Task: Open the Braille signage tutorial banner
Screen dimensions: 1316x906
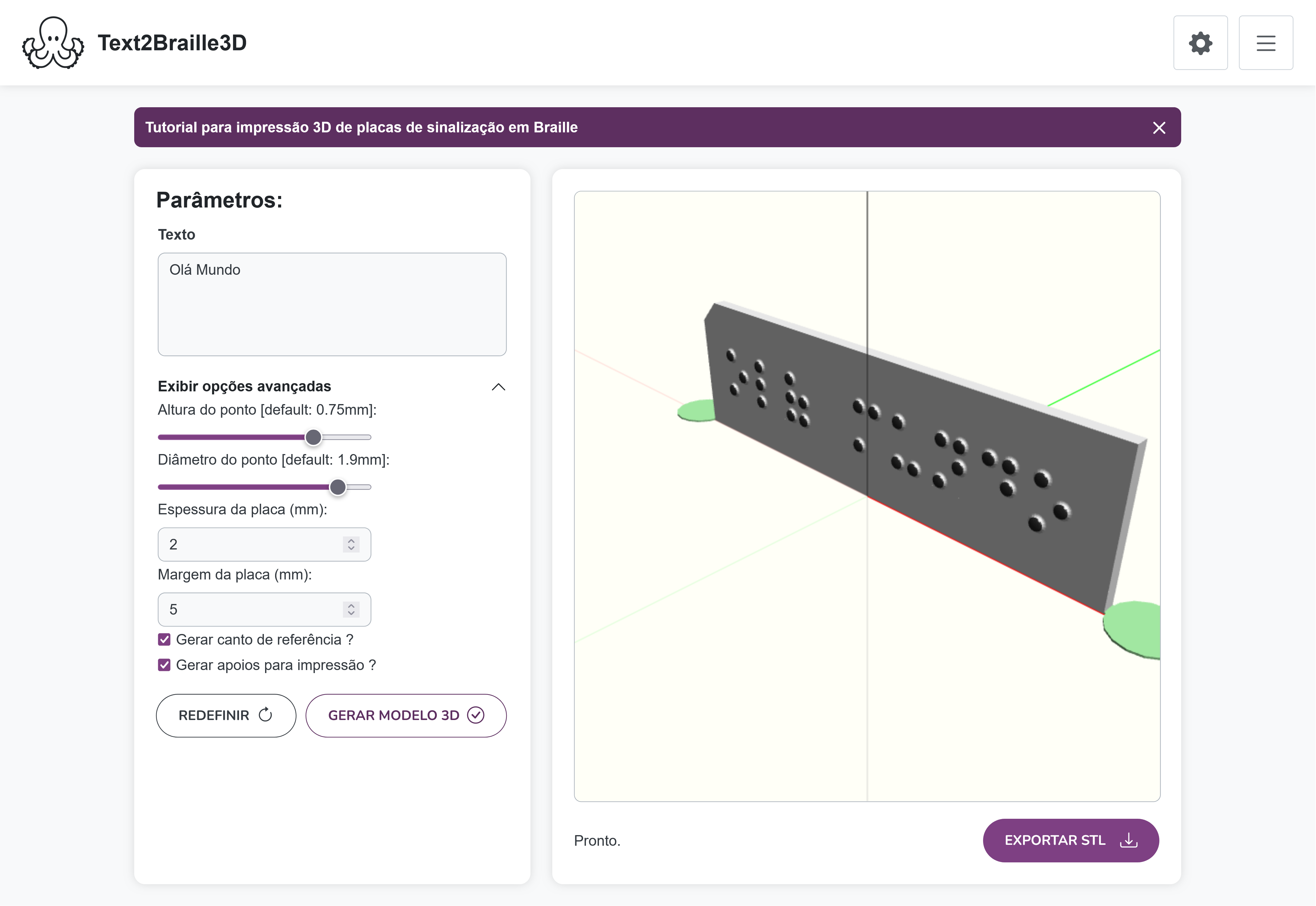Action: (x=657, y=127)
